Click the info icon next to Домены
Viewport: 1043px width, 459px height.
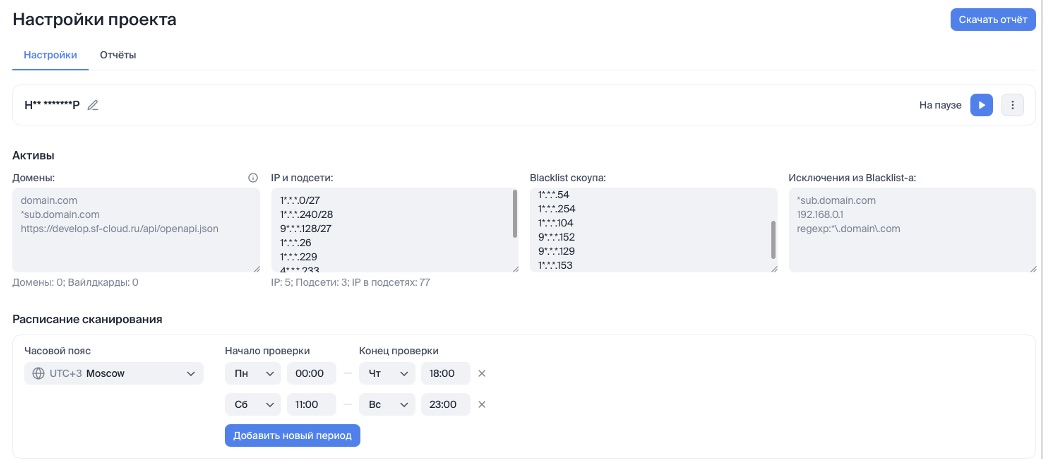[x=253, y=178]
